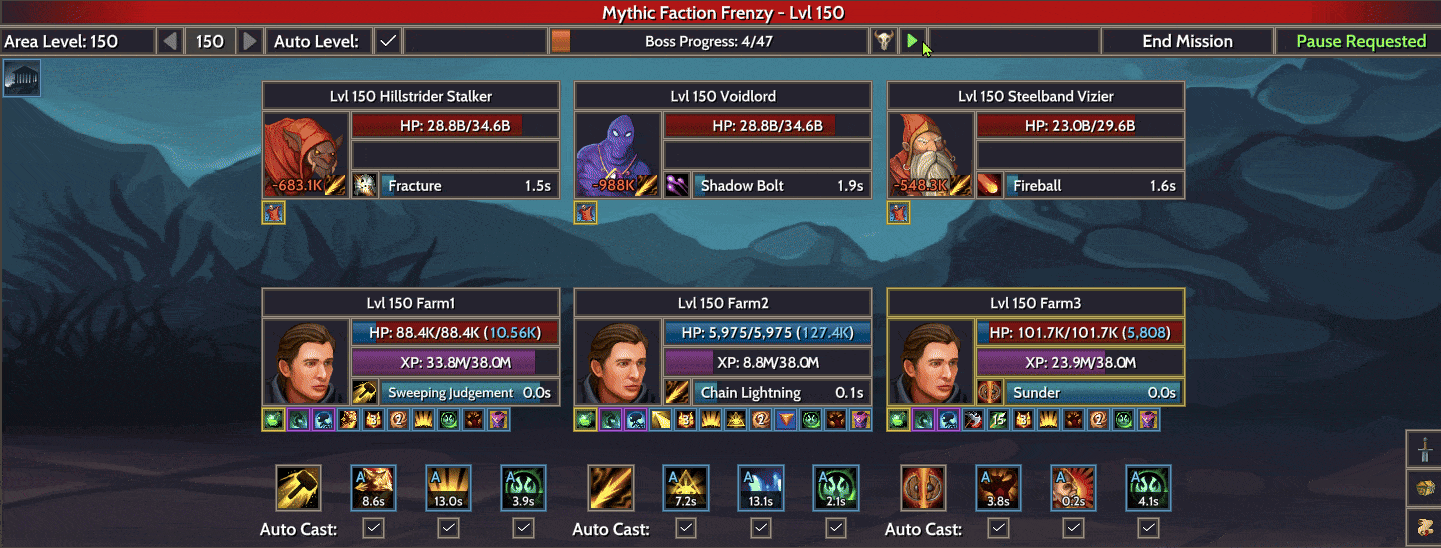Click the Fireball icon on Steelband Vizier

pyautogui.click(x=989, y=185)
